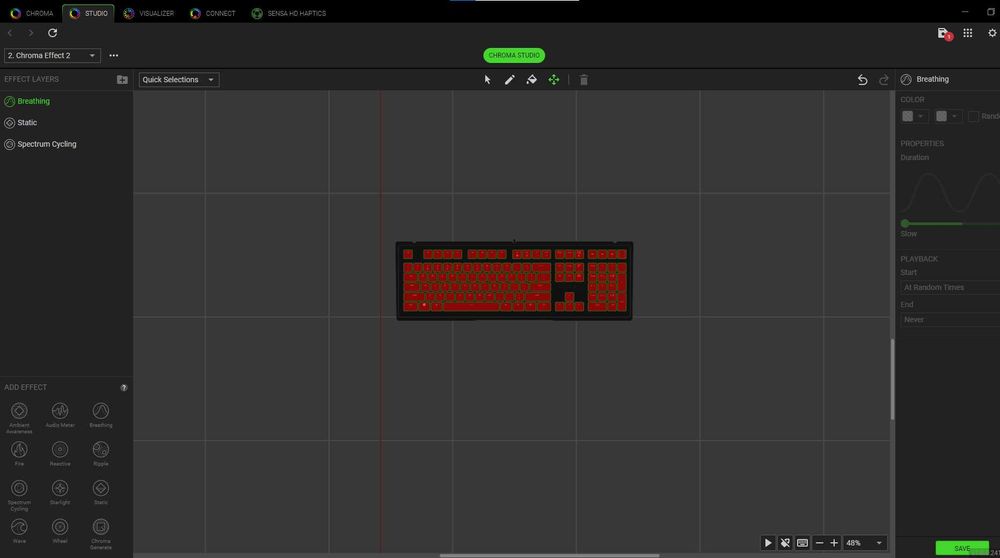Click the vertical canvas scrollbar
1000x558 pixels.
pyautogui.click(x=892, y=379)
